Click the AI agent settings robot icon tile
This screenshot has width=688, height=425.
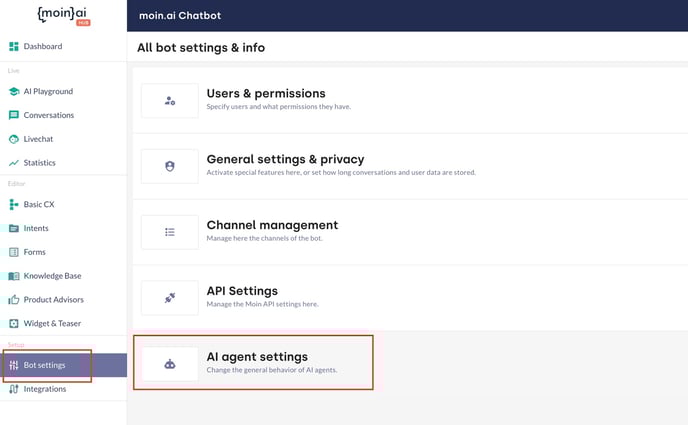[x=170, y=364]
